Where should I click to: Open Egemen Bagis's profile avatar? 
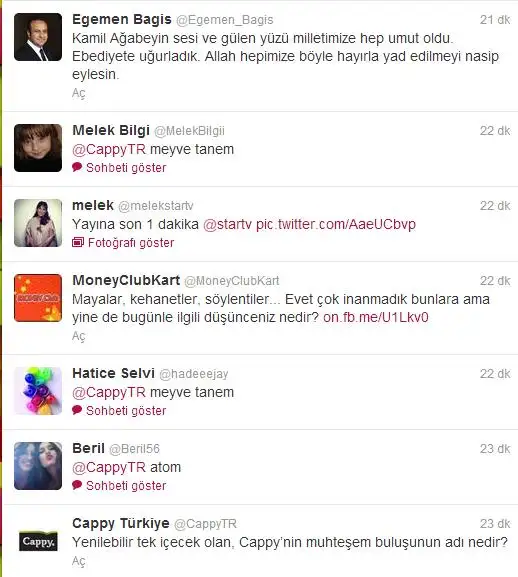click(x=38, y=37)
